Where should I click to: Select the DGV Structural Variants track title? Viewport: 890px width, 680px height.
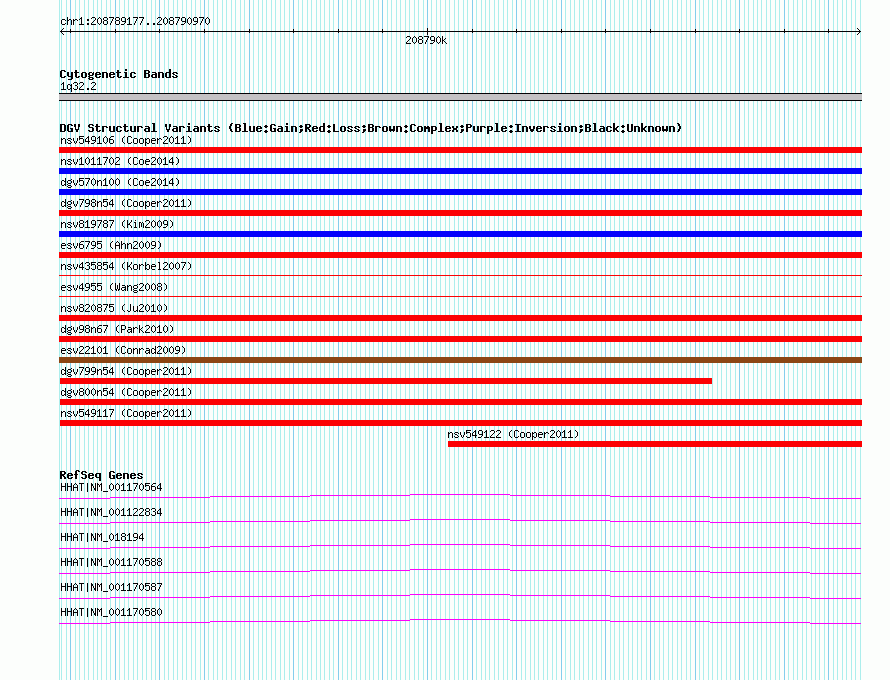click(x=371, y=128)
